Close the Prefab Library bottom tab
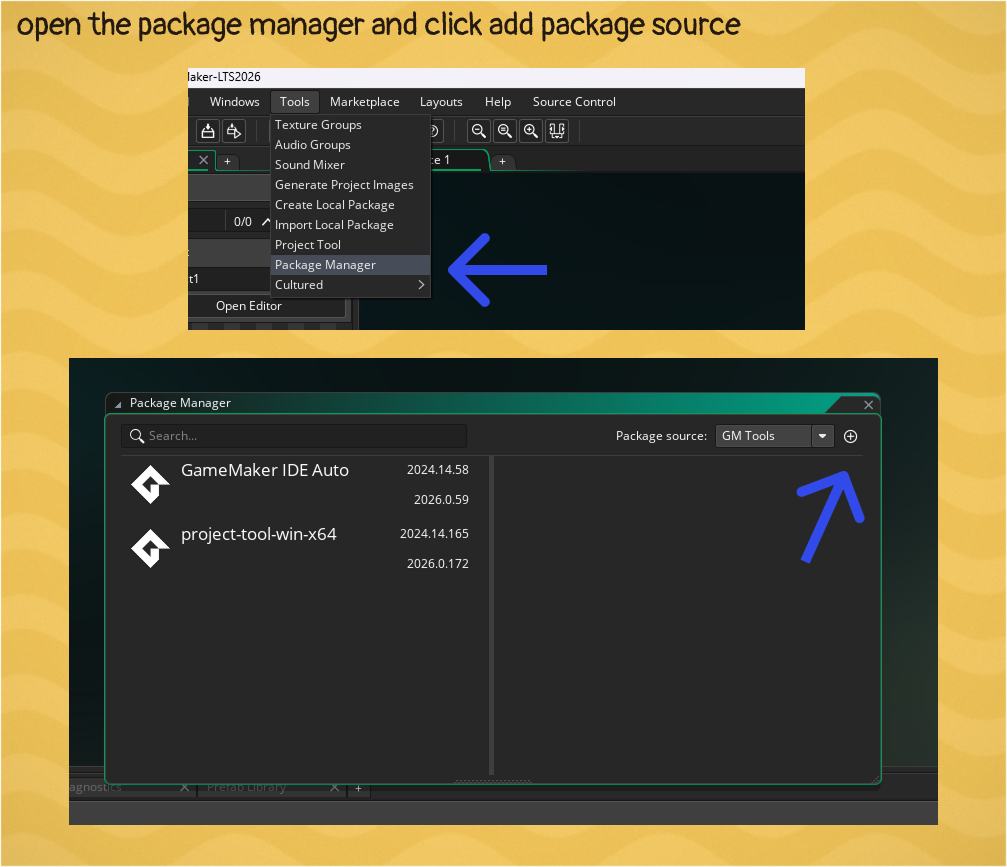 point(334,787)
